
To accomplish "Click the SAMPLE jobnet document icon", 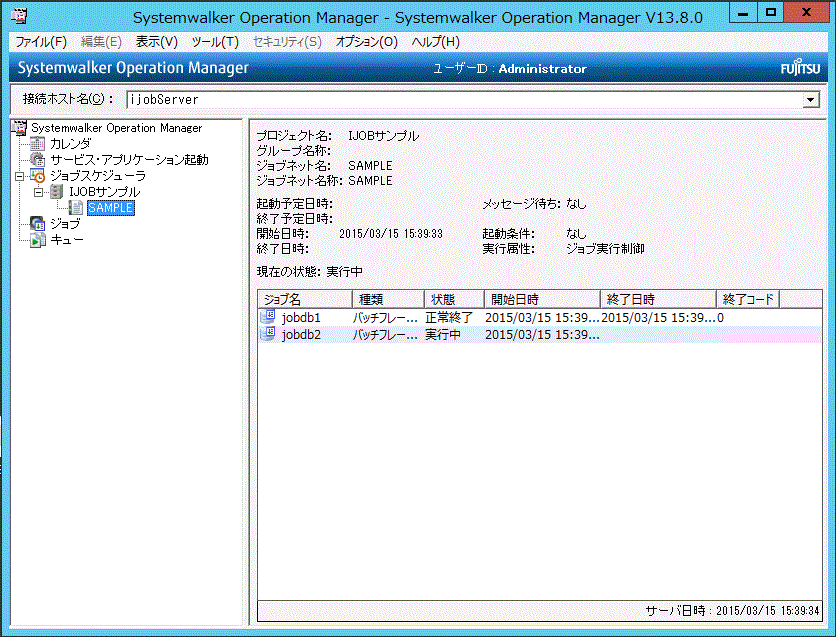I will pyautogui.click(x=76, y=207).
